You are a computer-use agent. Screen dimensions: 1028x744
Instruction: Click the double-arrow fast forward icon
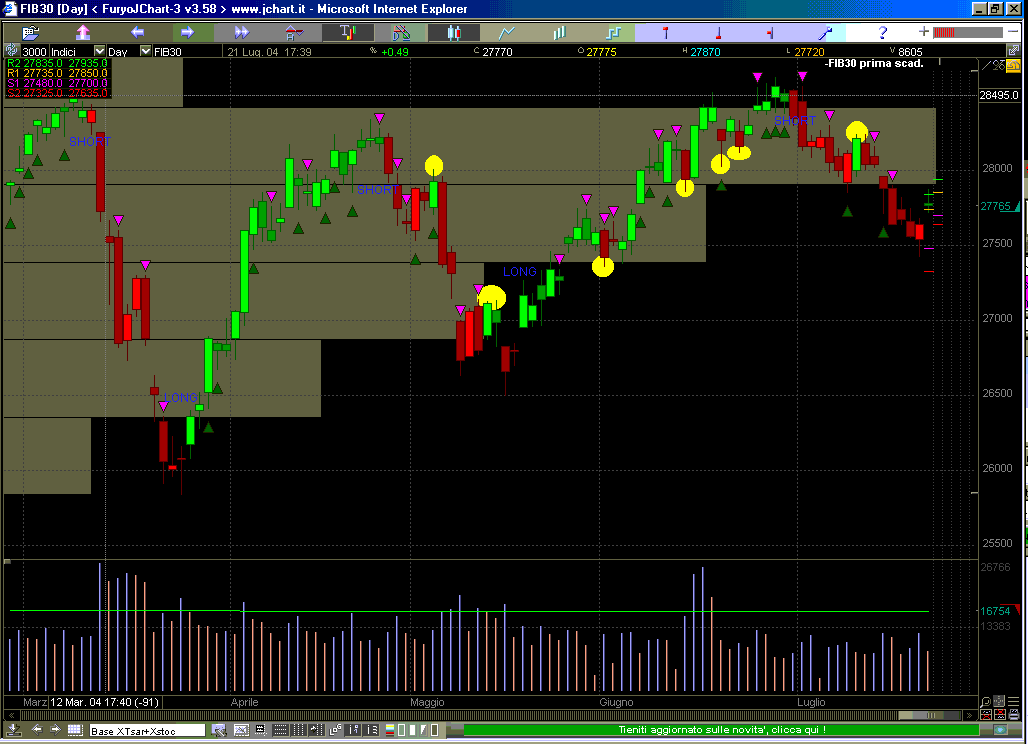[x=241, y=32]
